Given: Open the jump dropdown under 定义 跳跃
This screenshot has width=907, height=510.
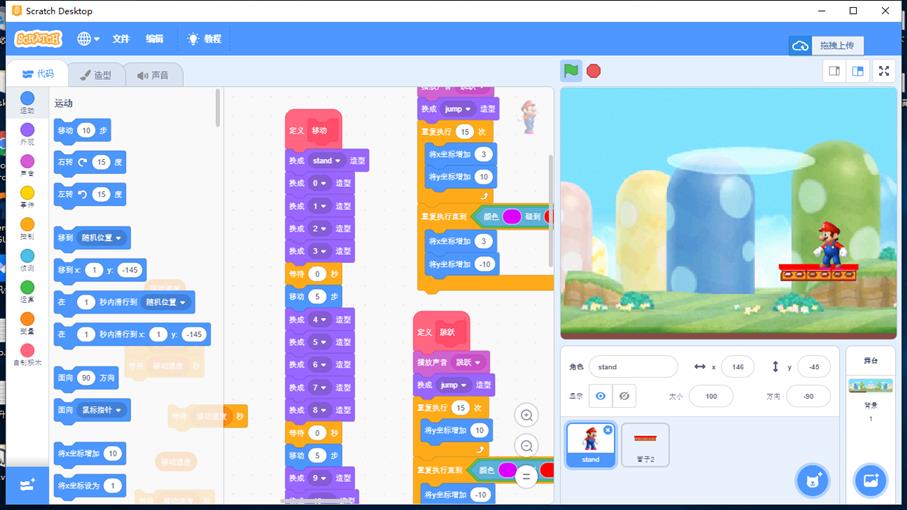Looking at the screenshot, I should [454, 385].
